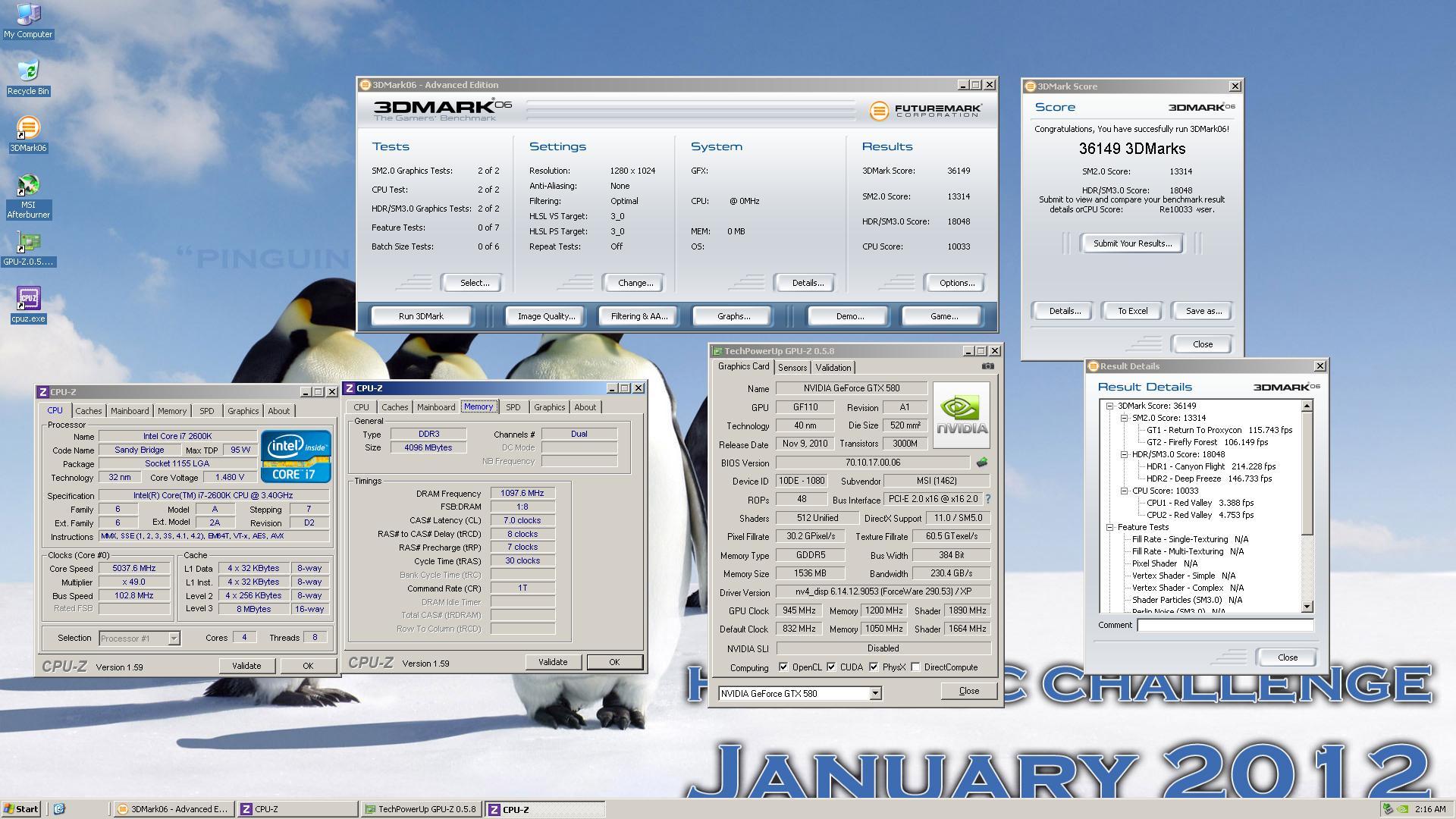Click the NVIDIA logo in GPU-Z
This screenshot has height=819, width=1456.
coord(961,415)
